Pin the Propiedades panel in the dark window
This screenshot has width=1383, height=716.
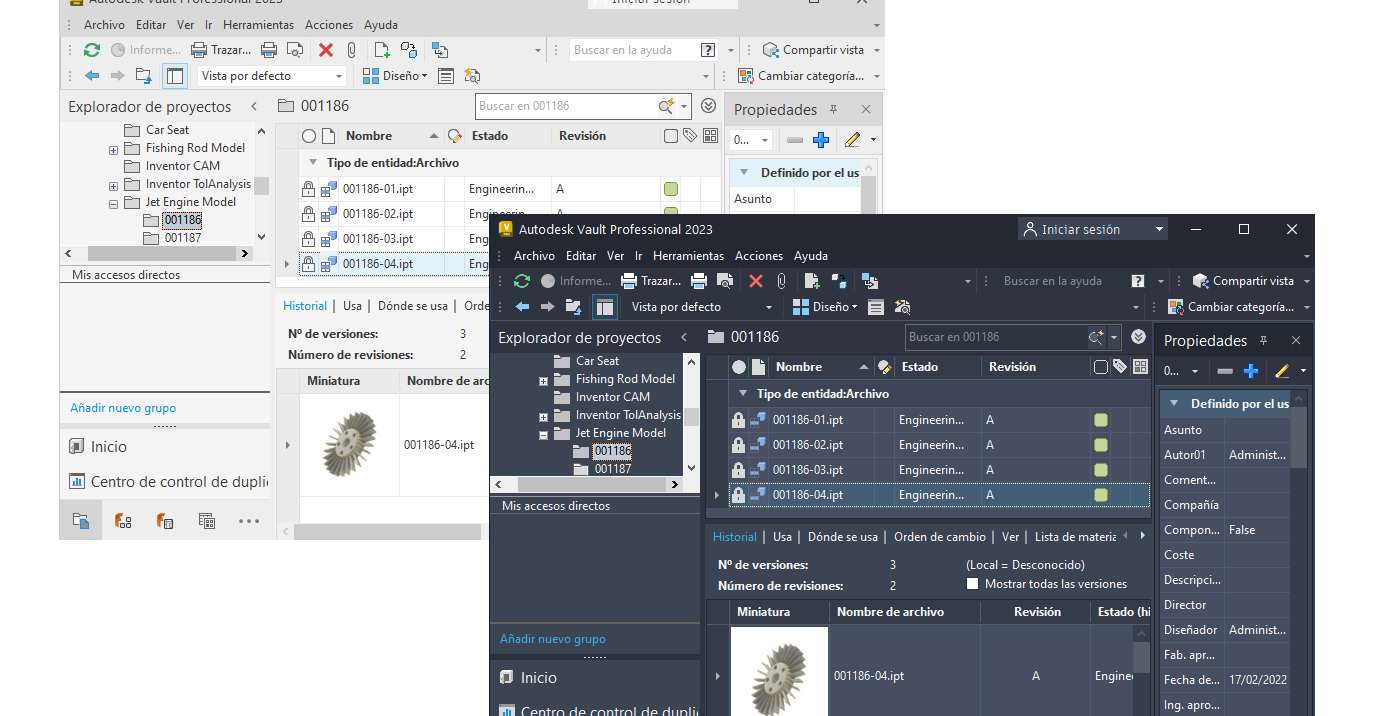(1263, 341)
